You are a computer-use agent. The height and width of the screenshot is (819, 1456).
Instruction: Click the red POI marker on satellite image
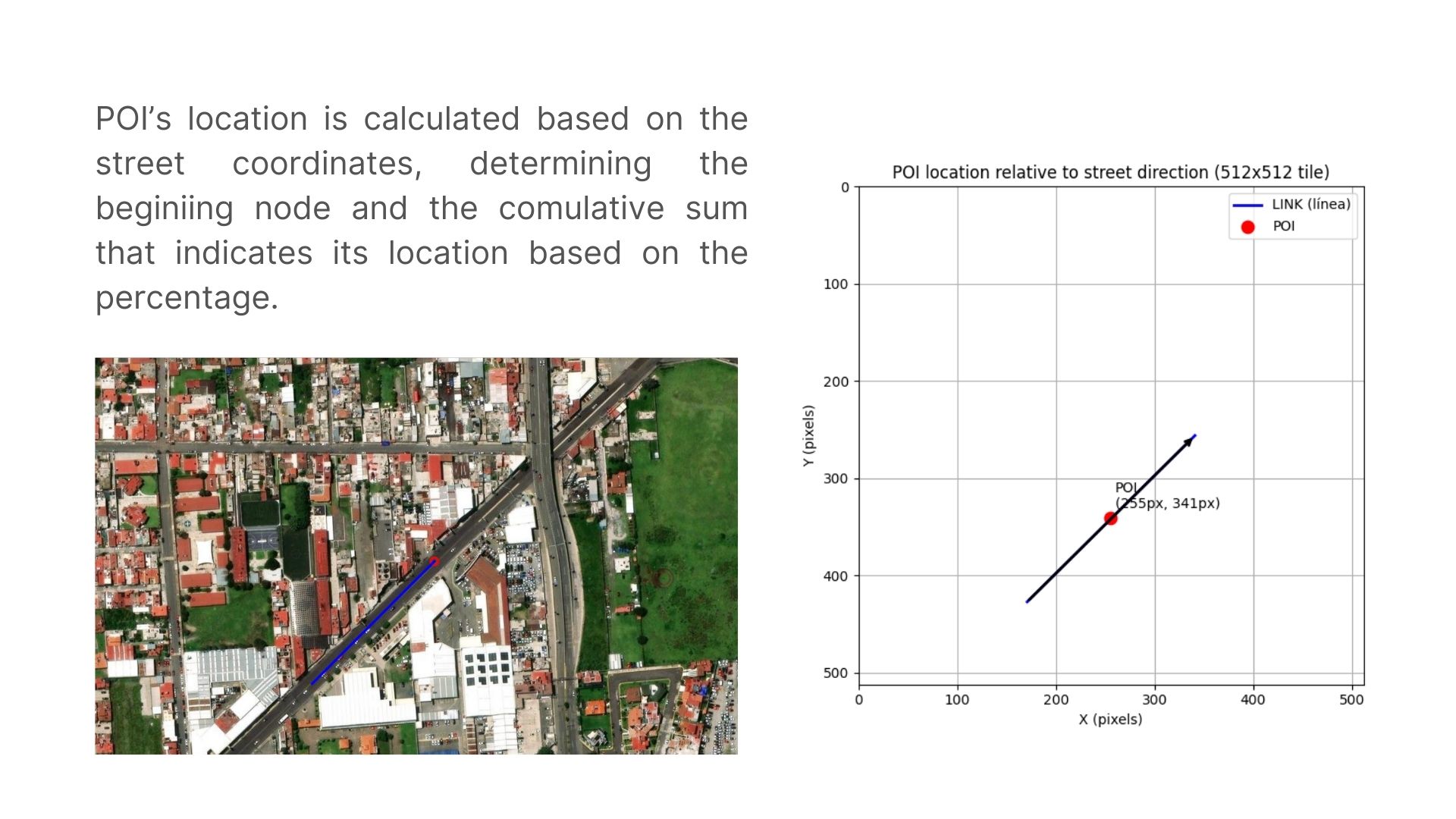434,561
